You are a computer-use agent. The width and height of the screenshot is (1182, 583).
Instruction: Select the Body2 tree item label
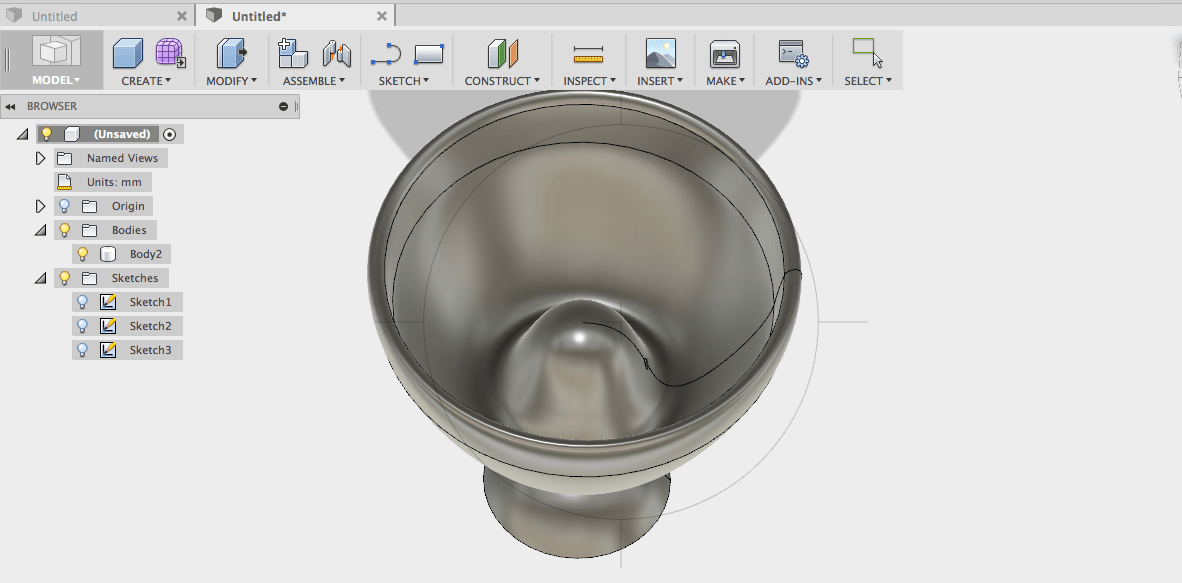[x=145, y=254]
